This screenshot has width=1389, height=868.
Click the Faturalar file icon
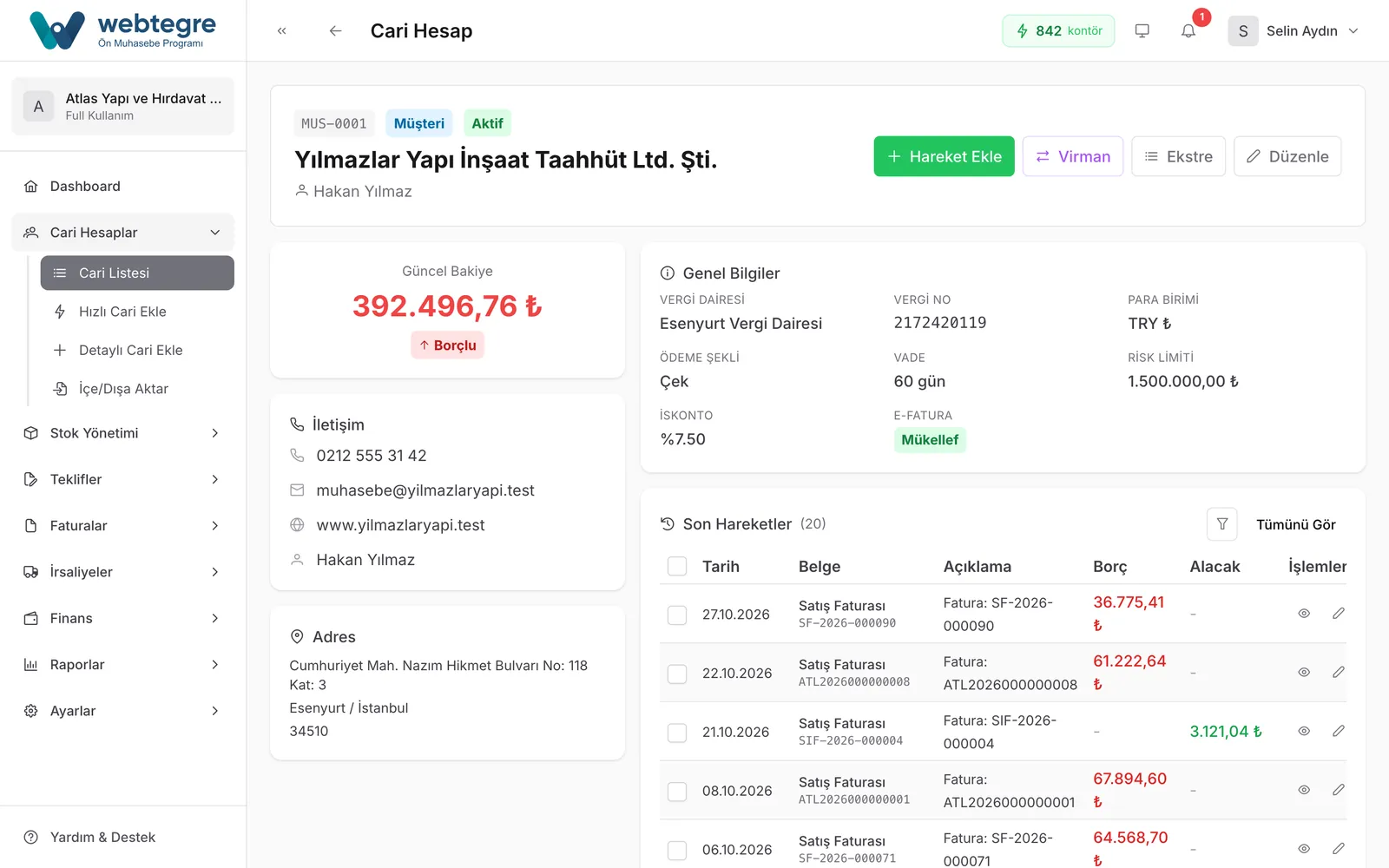pyautogui.click(x=31, y=525)
